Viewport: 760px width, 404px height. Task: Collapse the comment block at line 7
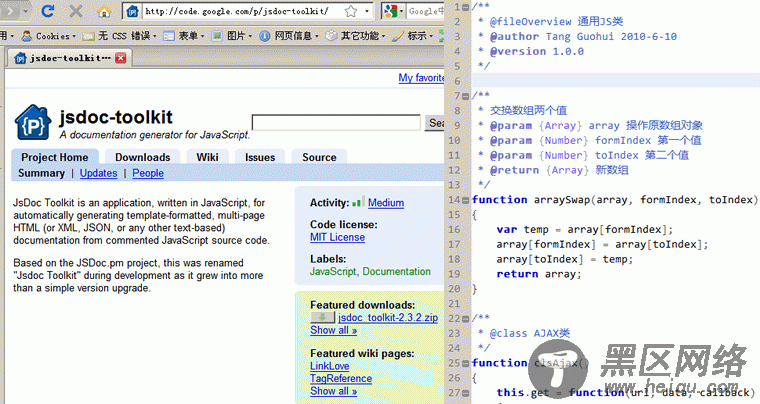[x=465, y=96]
